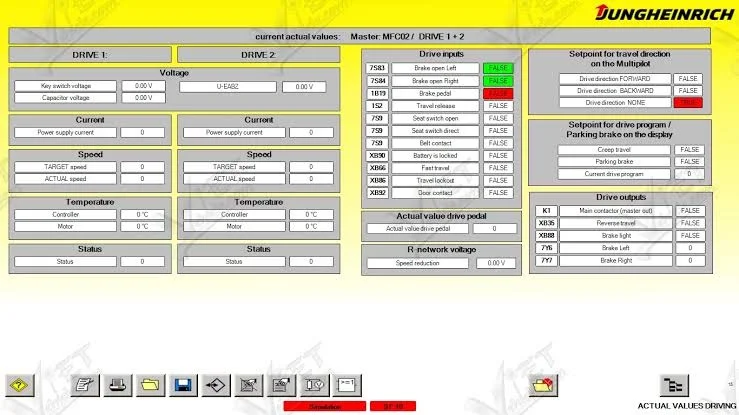The height and width of the screenshot is (415, 739).
Task: Click the 'XB92' input code
Action: [x=377, y=193]
